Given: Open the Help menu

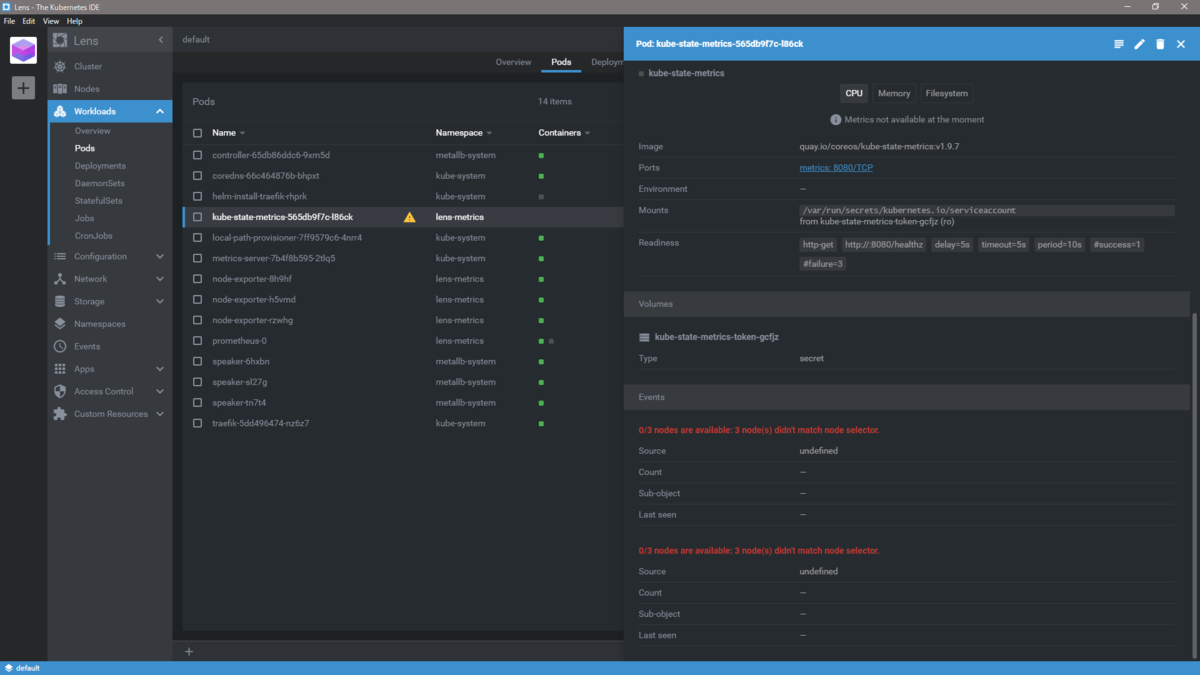Looking at the screenshot, I should pyautogui.click(x=74, y=21).
